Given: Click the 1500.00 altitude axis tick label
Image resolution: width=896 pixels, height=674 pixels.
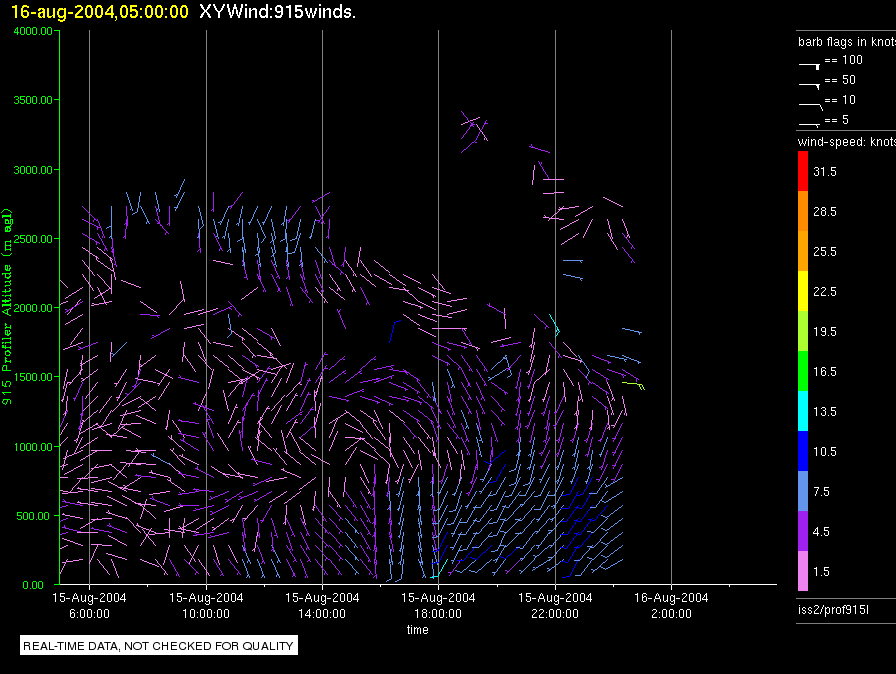Looking at the screenshot, I should [33, 377].
